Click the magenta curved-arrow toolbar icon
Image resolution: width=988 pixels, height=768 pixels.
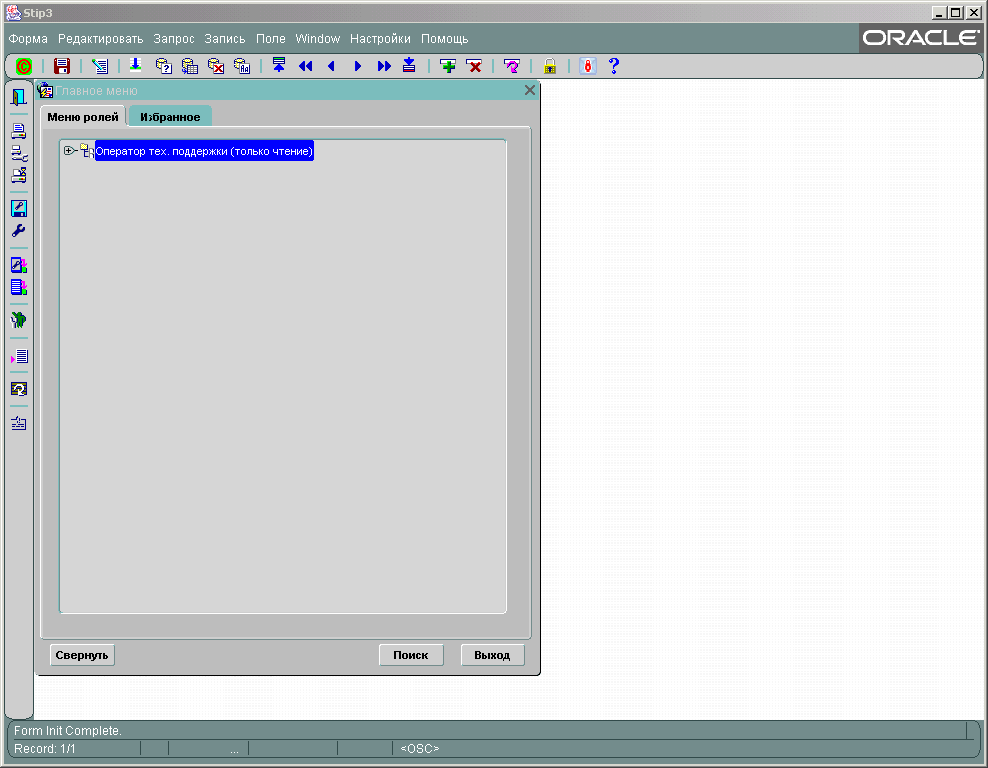click(512, 66)
